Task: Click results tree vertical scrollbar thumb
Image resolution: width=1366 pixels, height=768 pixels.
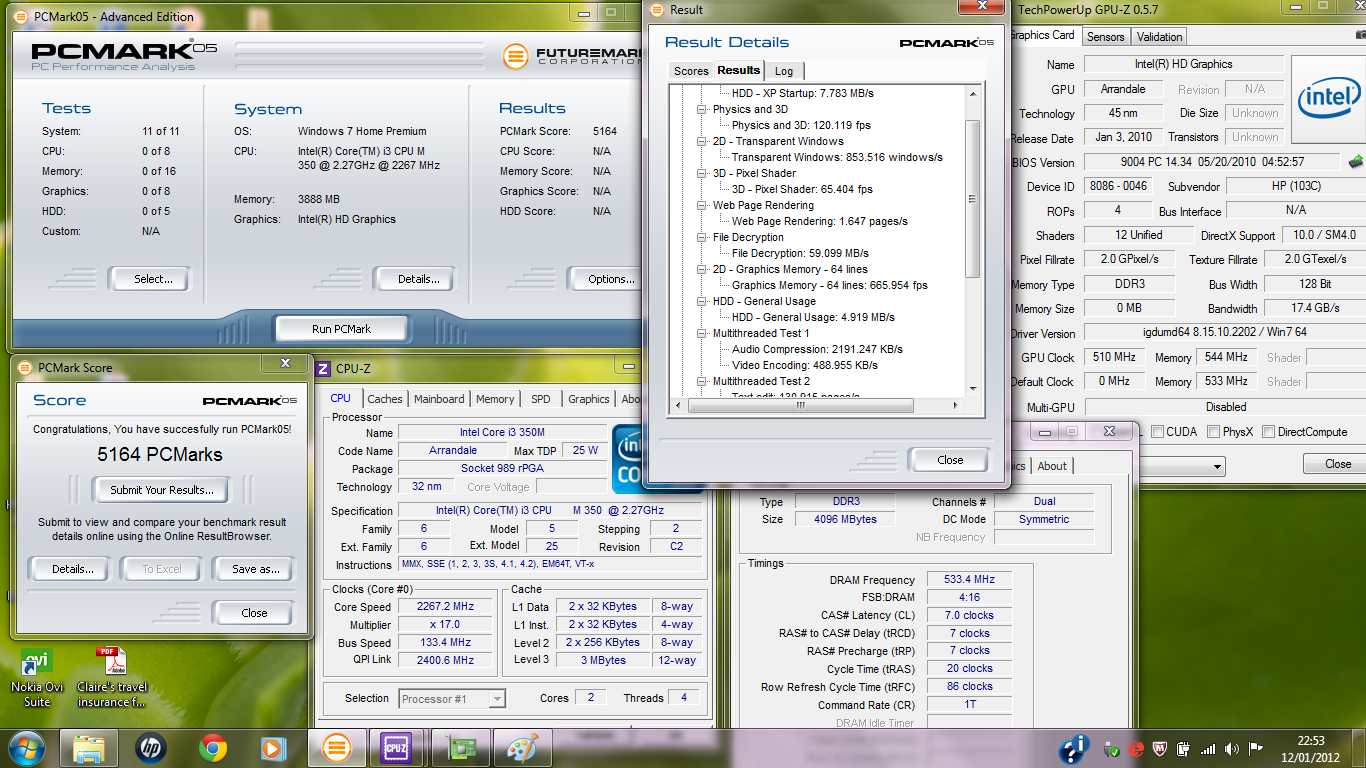Action: pyautogui.click(x=973, y=198)
